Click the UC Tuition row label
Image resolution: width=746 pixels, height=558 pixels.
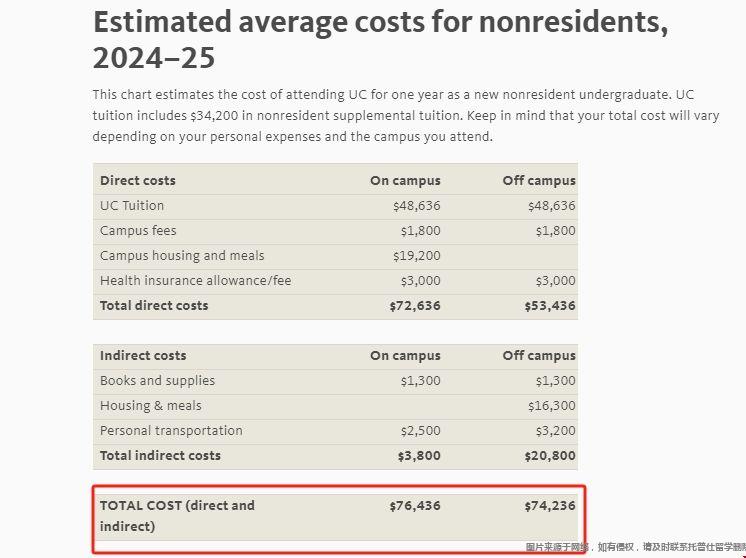[x=132, y=206]
